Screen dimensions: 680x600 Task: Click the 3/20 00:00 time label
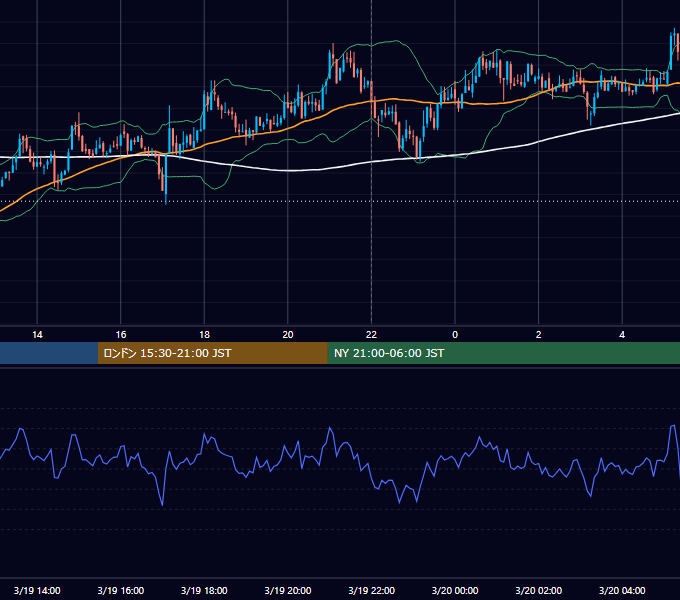click(455, 590)
